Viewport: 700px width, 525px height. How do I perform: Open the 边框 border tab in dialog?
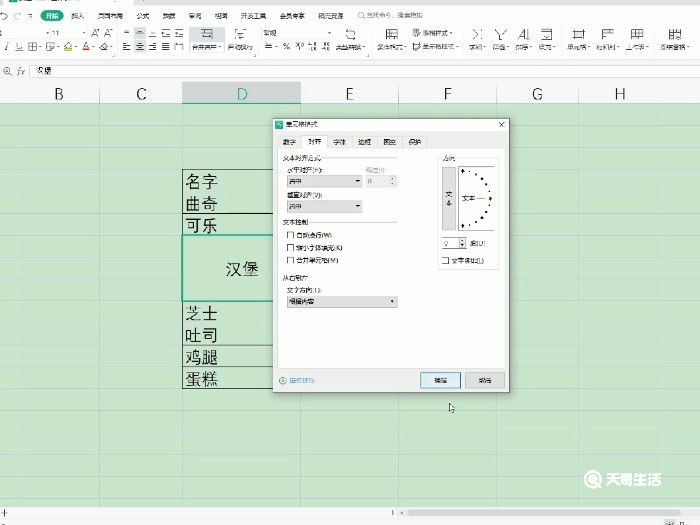(365, 142)
